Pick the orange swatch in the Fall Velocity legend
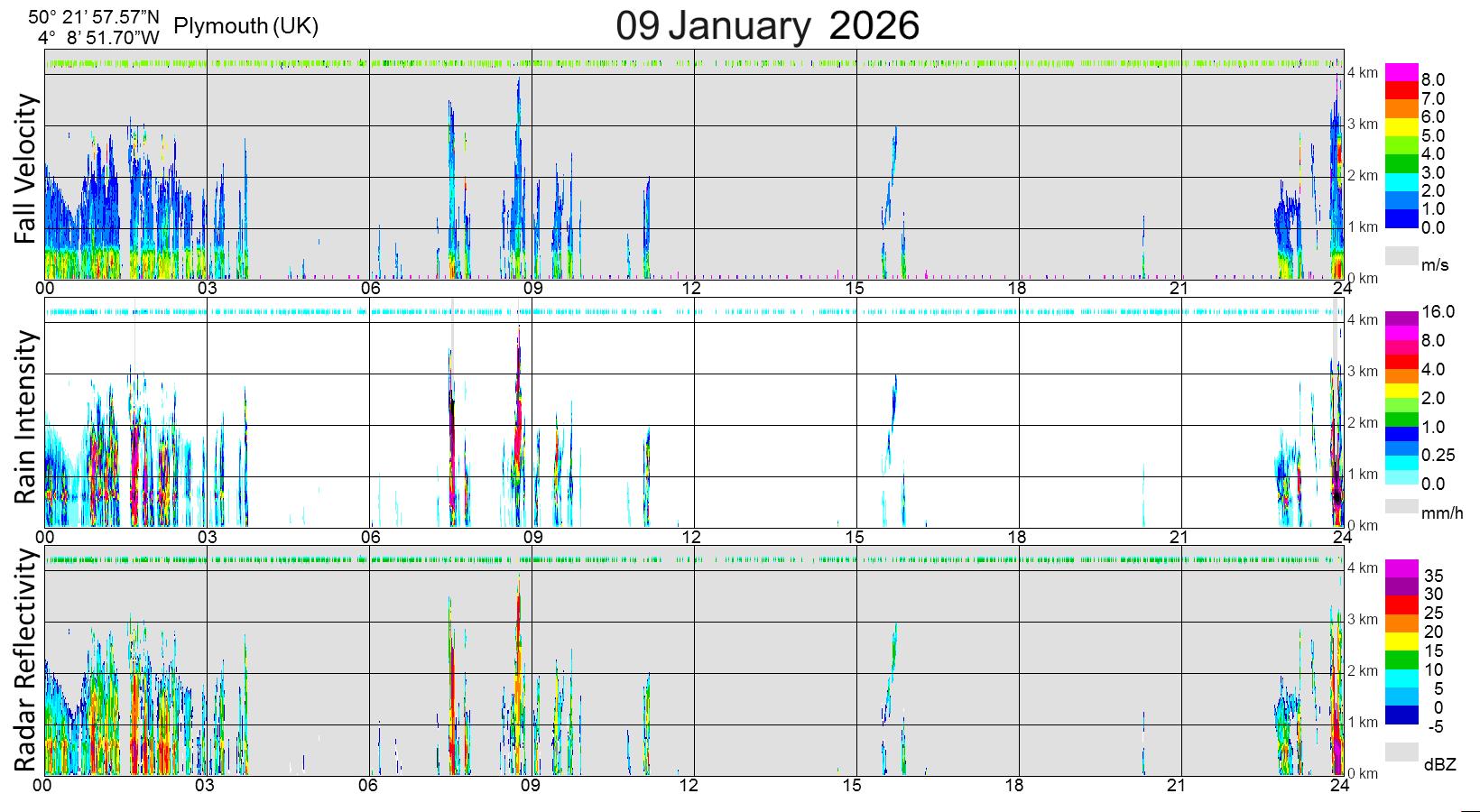 click(x=1401, y=108)
